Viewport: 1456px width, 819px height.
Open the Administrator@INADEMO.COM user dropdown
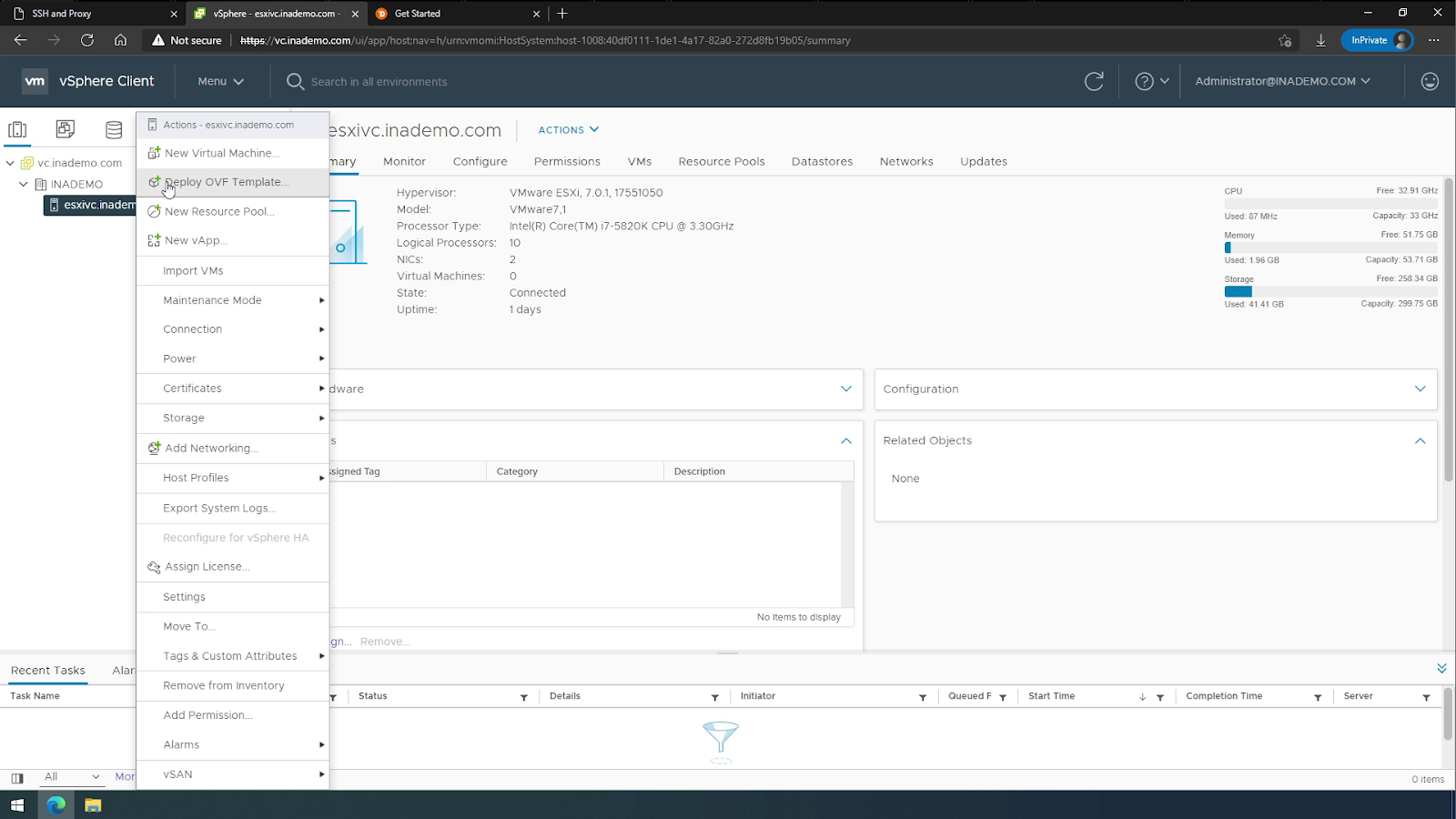click(1282, 81)
